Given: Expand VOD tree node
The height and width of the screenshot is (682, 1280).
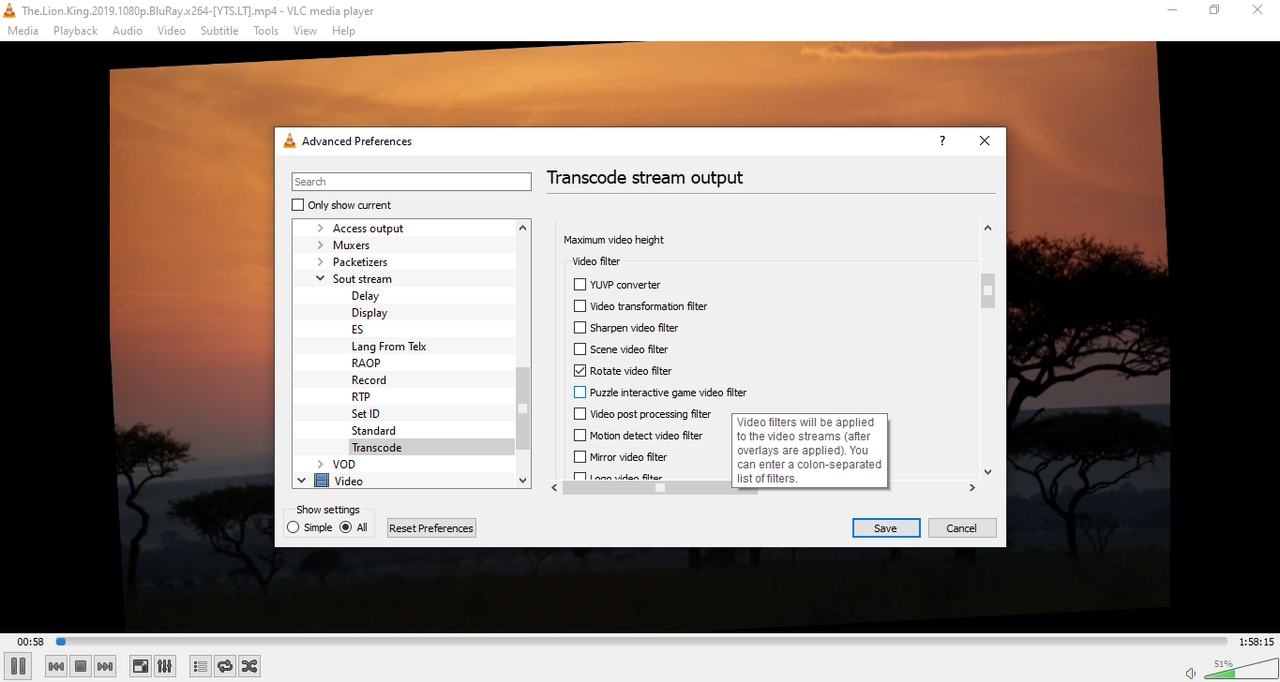Looking at the screenshot, I should (x=320, y=464).
